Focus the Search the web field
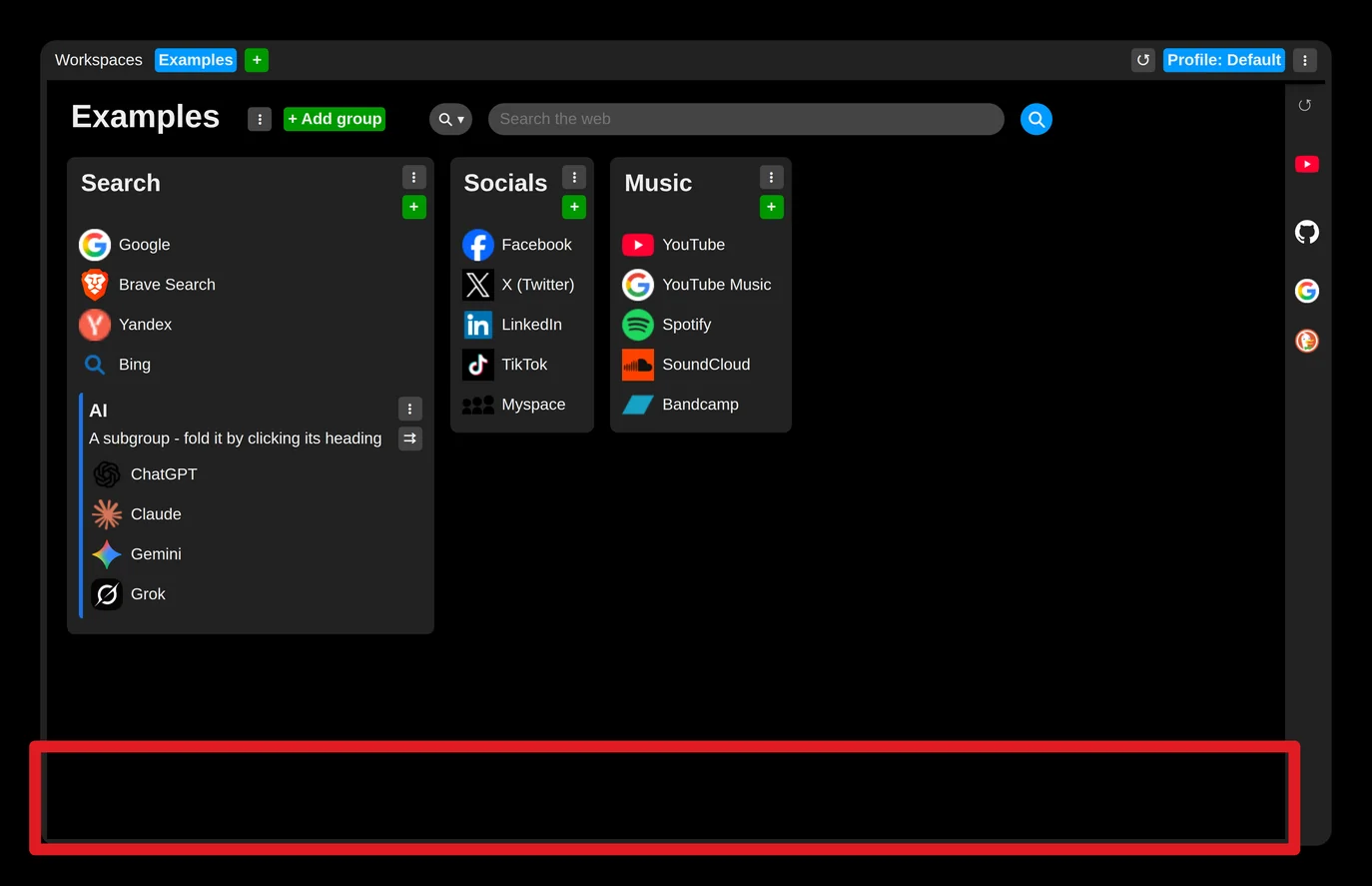Screen dimensions: 1372x886 pyautogui.click(x=746, y=119)
